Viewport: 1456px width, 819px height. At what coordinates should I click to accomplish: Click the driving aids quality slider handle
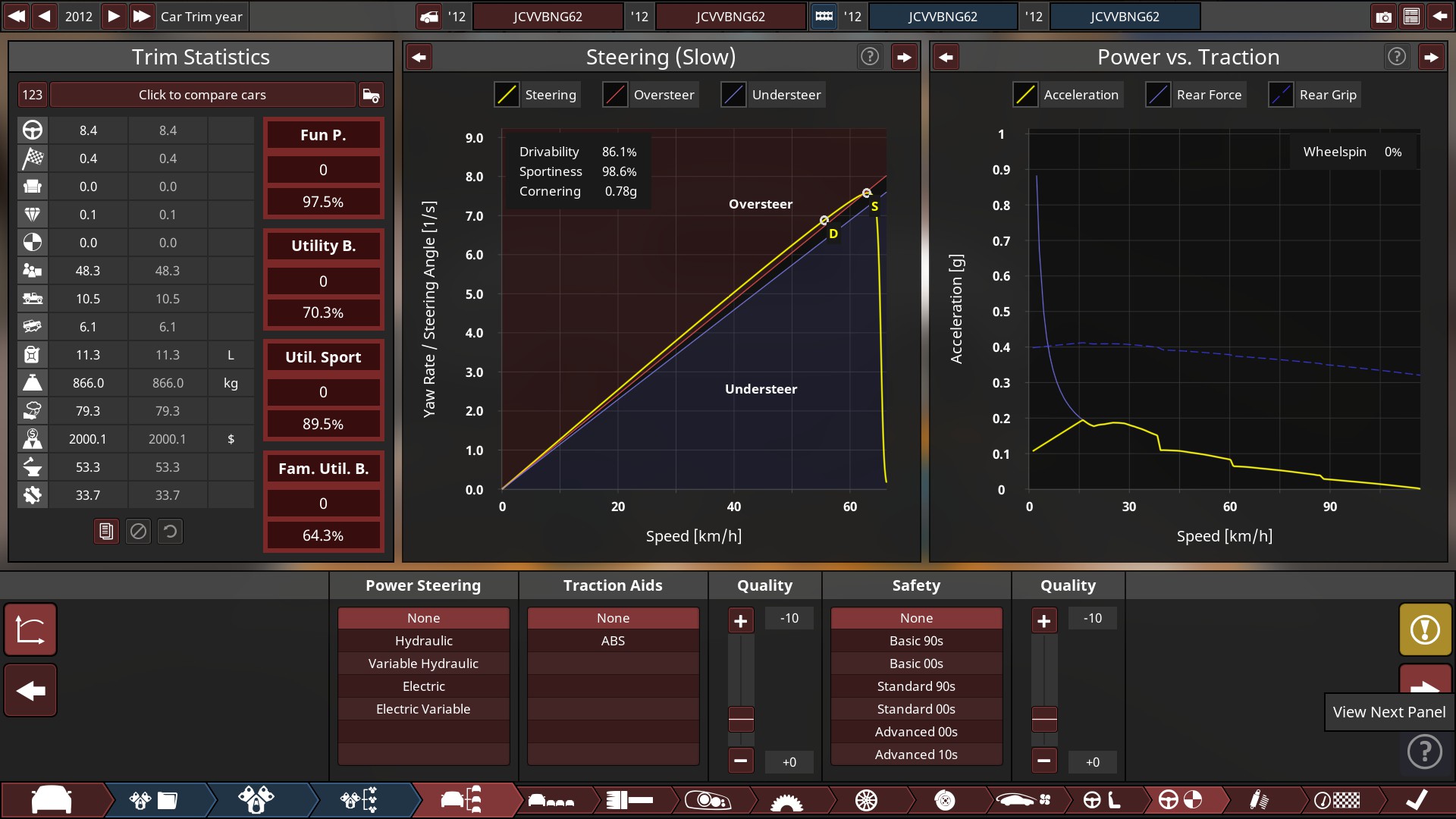pos(741,718)
